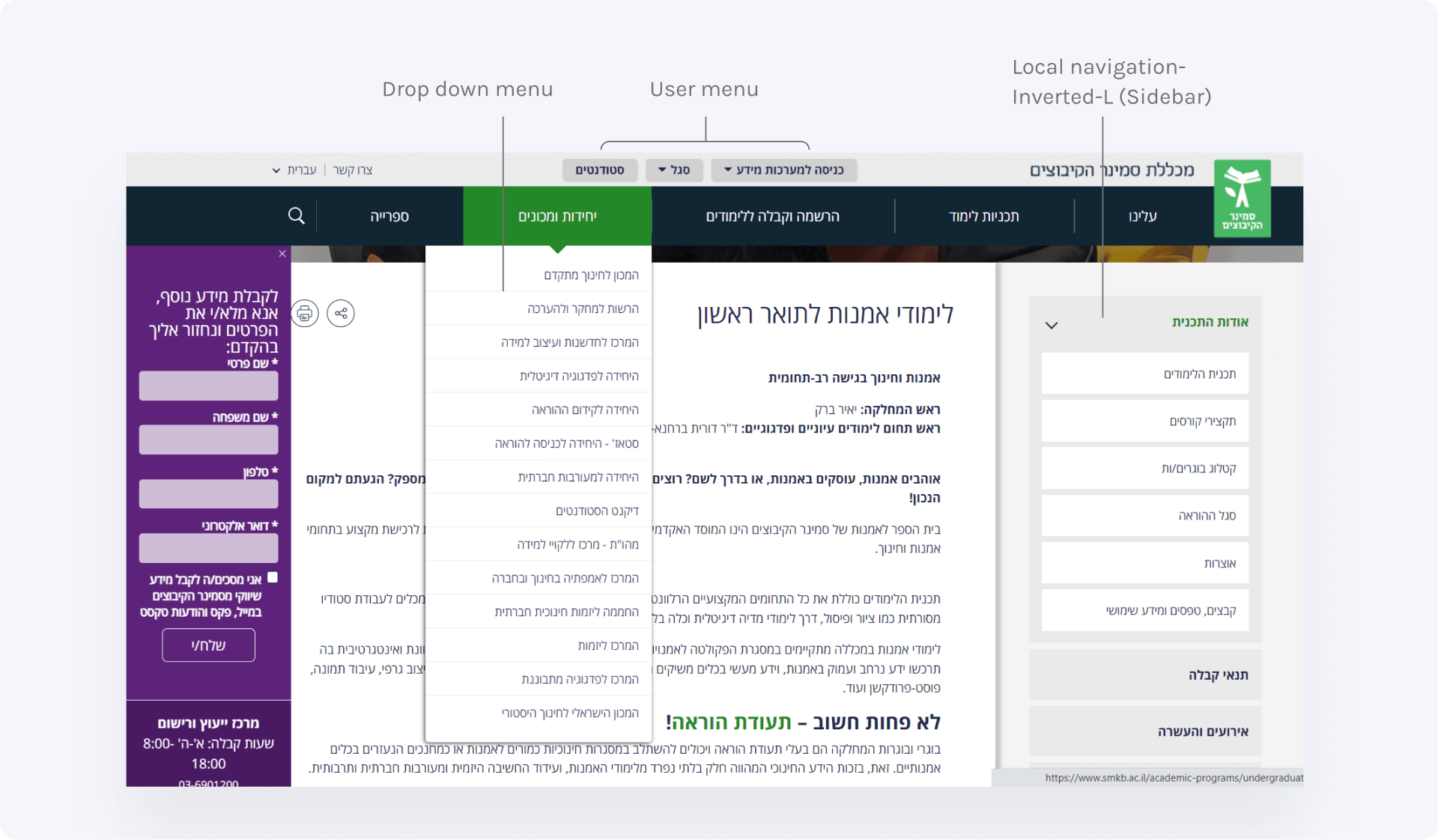Image resolution: width=1438 pixels, height=840 pixels.
Task: Select the ספרייה main menu item
Action: click(x=389, y=216)
